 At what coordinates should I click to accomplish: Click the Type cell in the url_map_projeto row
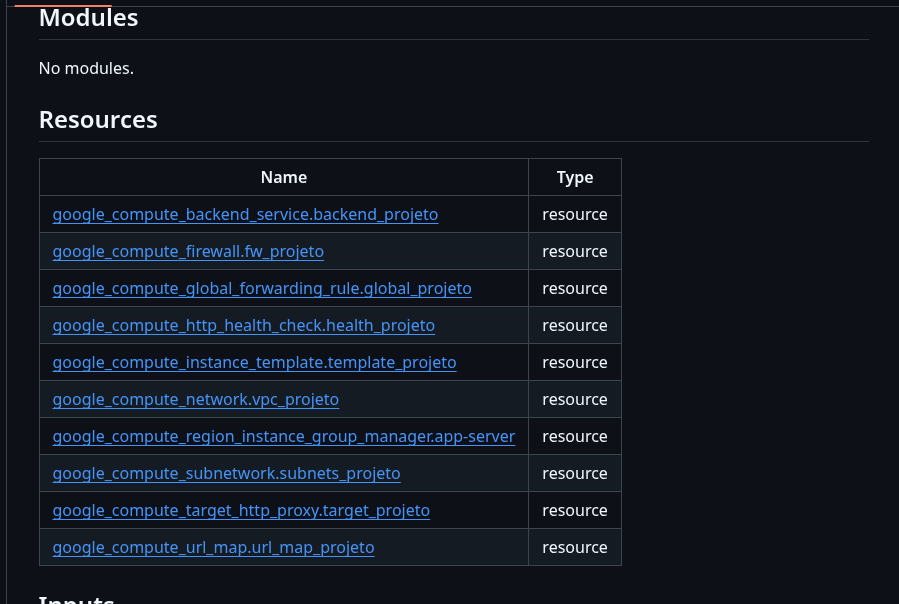coord(575,547)
